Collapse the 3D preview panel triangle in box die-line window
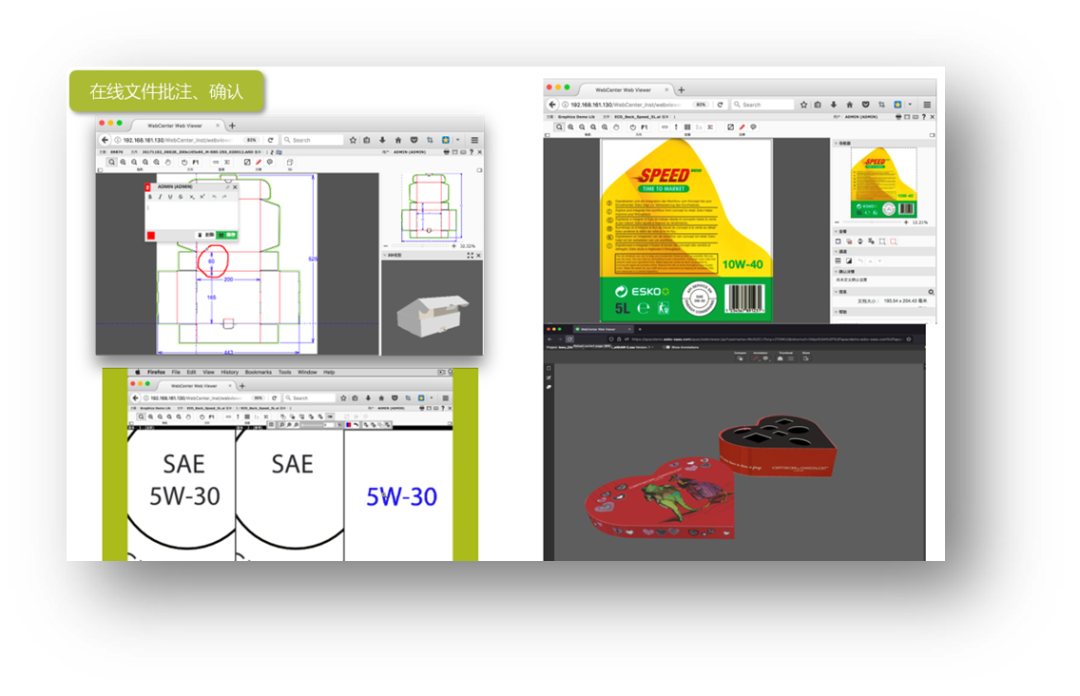 [x=384, y=255]
